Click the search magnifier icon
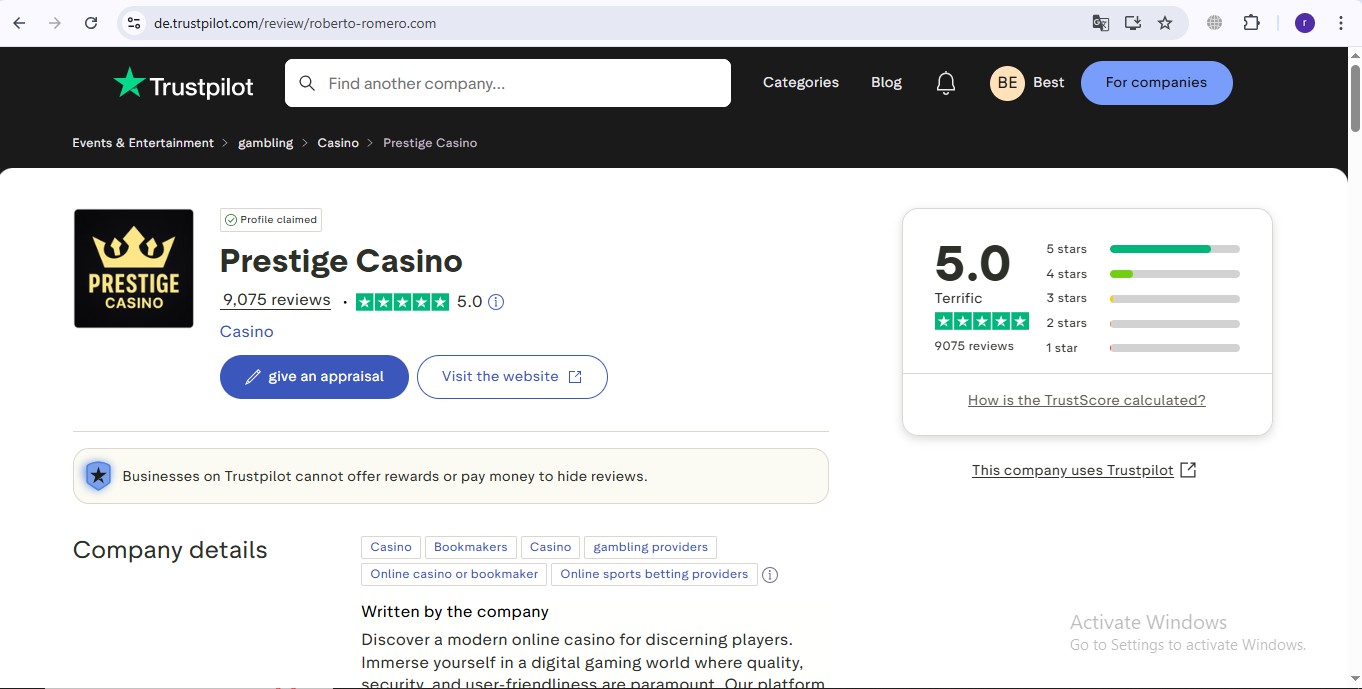 coord(308,83)
